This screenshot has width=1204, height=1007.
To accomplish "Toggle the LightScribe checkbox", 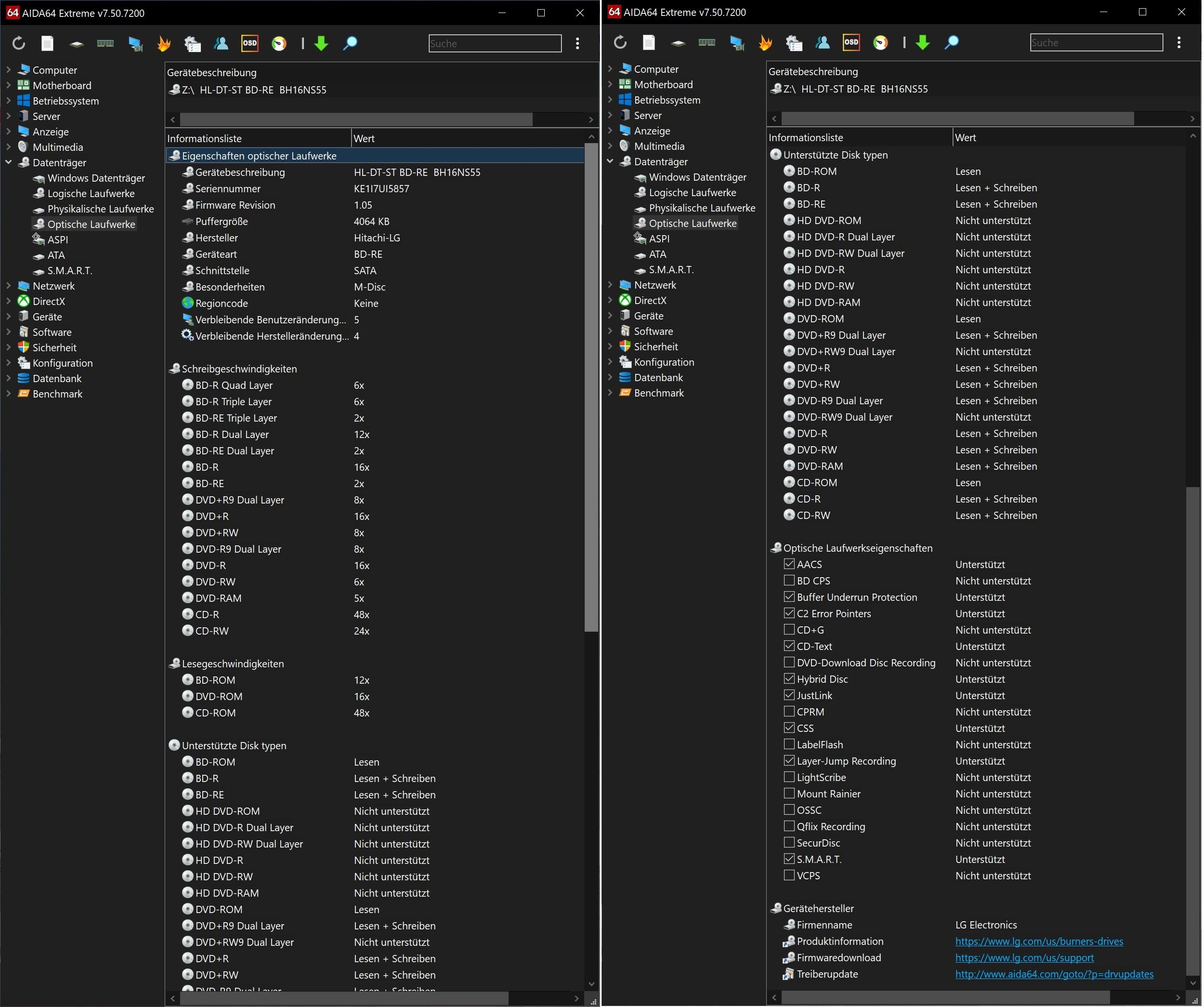I will (790, 778).
